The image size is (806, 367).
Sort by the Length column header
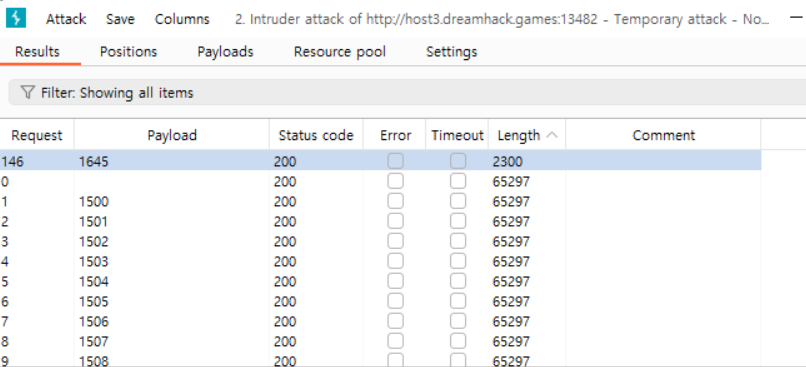point(527,135)
